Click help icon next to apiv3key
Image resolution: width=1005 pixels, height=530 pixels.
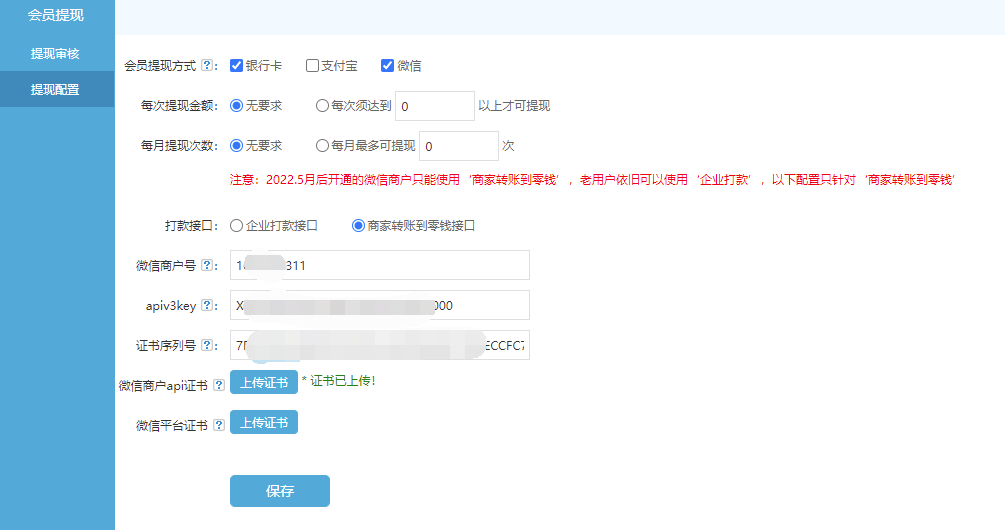pyautogui.click(x=207, y=306)
